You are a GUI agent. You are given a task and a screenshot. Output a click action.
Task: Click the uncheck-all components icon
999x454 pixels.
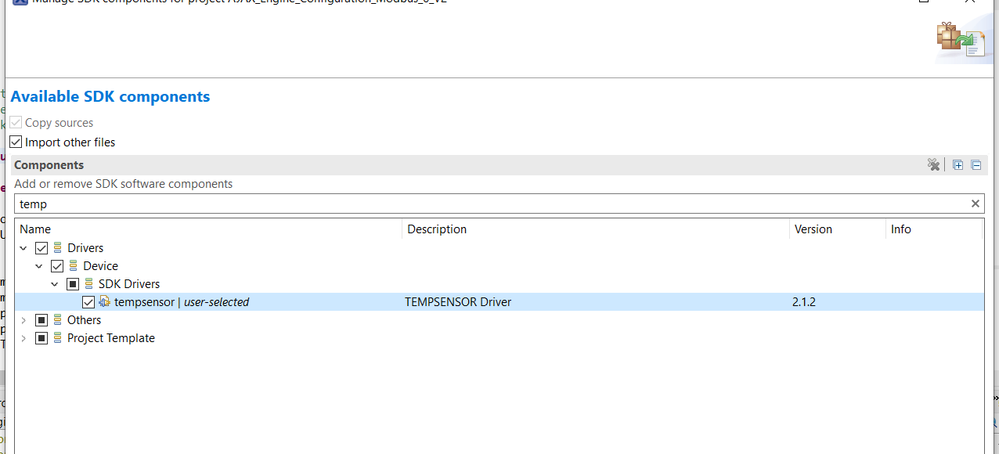(x=933, y=165)
